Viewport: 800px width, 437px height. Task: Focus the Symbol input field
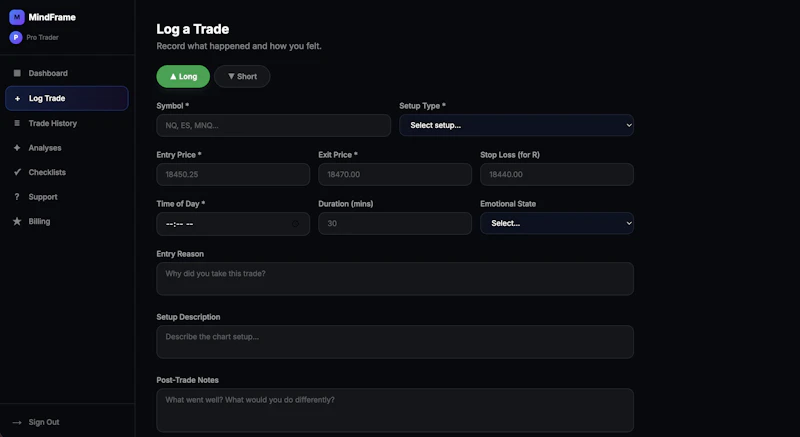pos(273,125)
